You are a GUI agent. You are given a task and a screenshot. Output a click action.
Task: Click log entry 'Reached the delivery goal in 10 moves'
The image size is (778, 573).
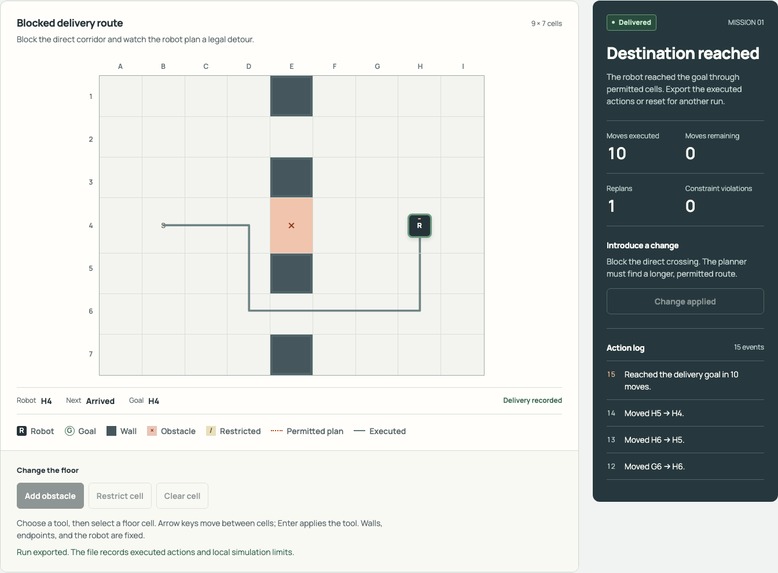685,381
